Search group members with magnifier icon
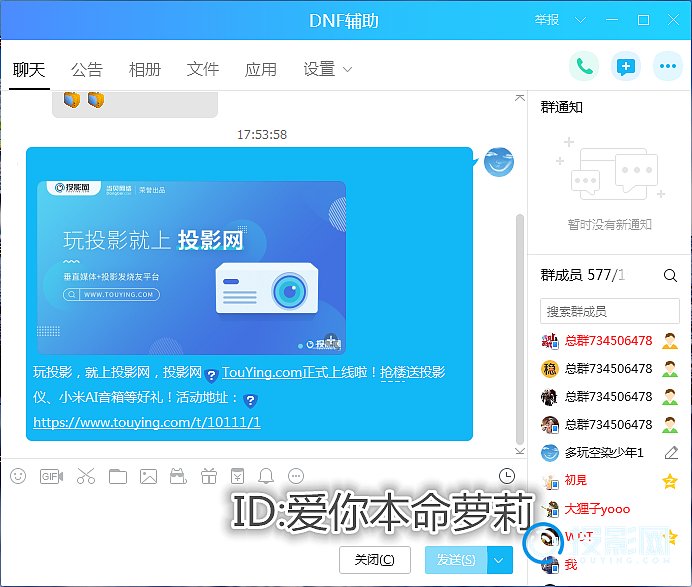 670,275
